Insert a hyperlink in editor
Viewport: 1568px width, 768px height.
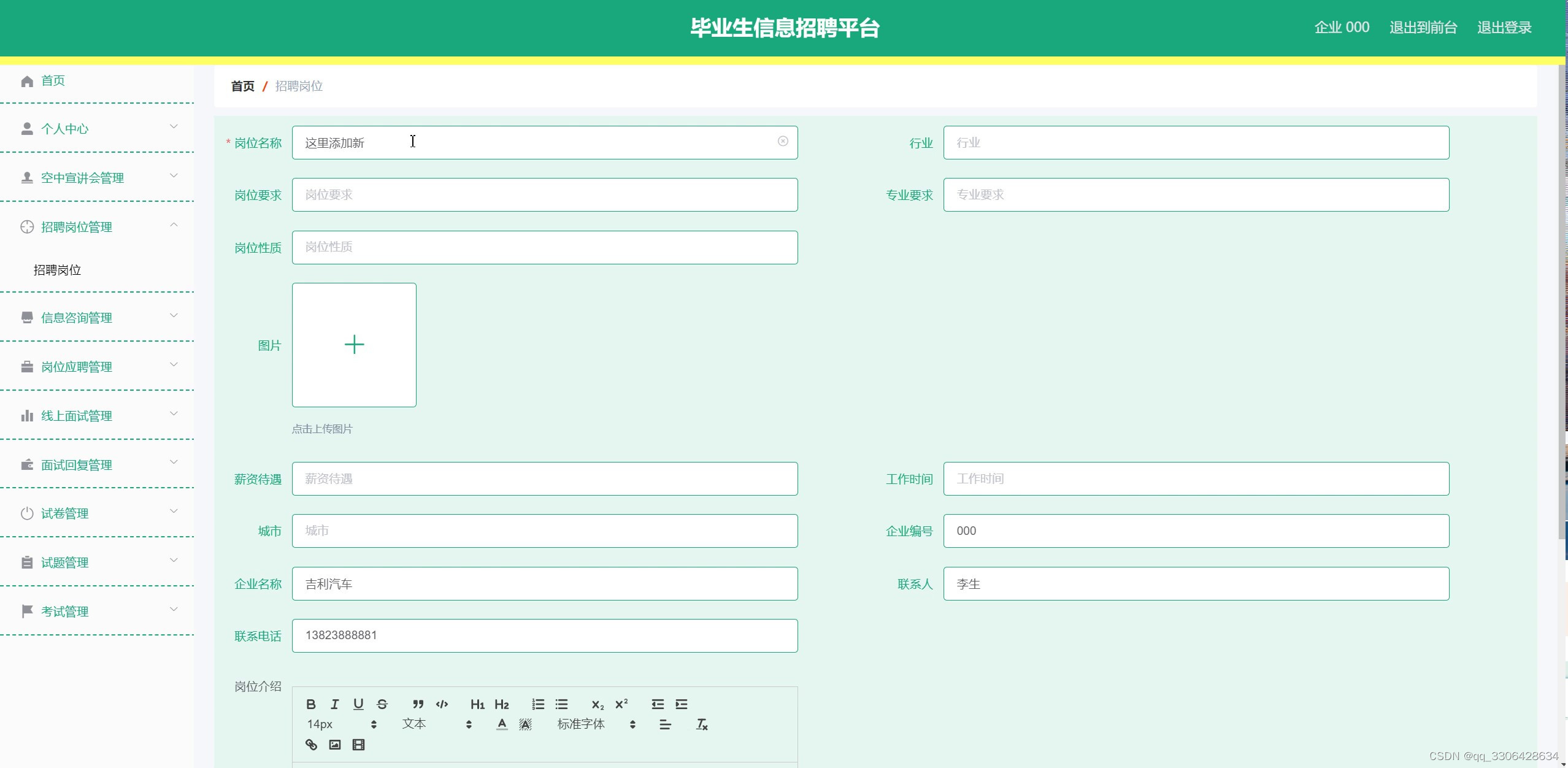tap(311, 745)
